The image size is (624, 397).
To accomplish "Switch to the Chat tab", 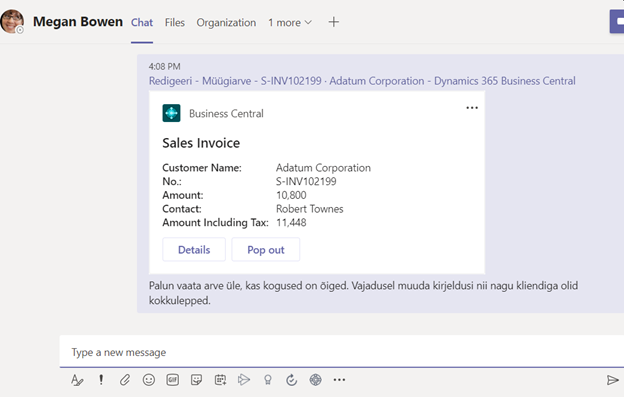I will tap(142, 23).
